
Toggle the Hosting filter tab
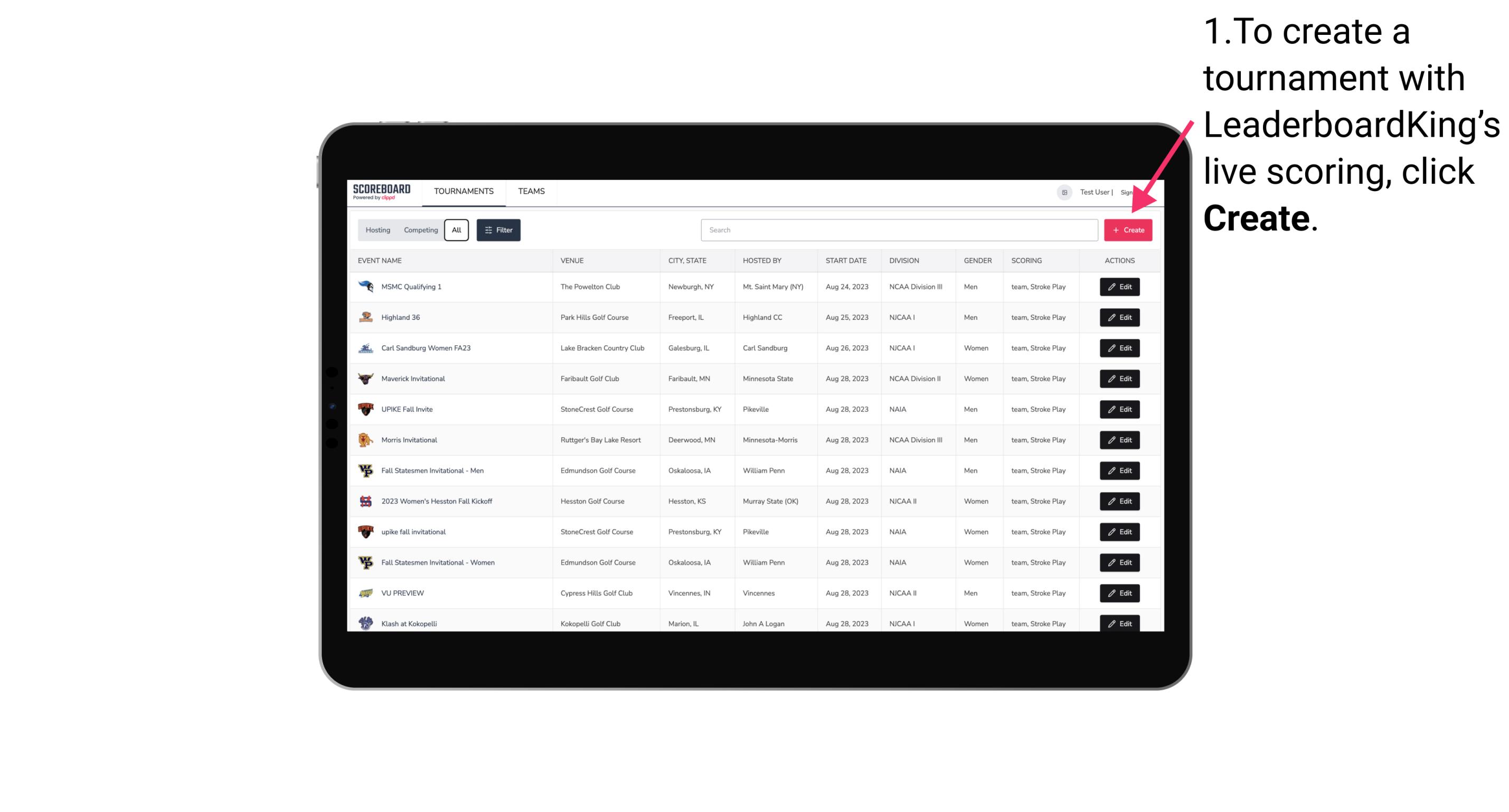[x=378, y=229]
